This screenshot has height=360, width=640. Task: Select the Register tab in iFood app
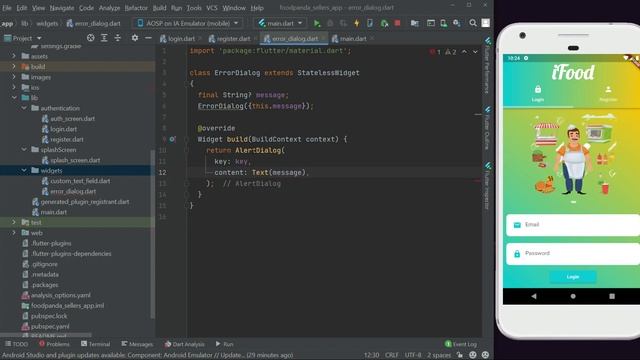click(x=608, y=93)
